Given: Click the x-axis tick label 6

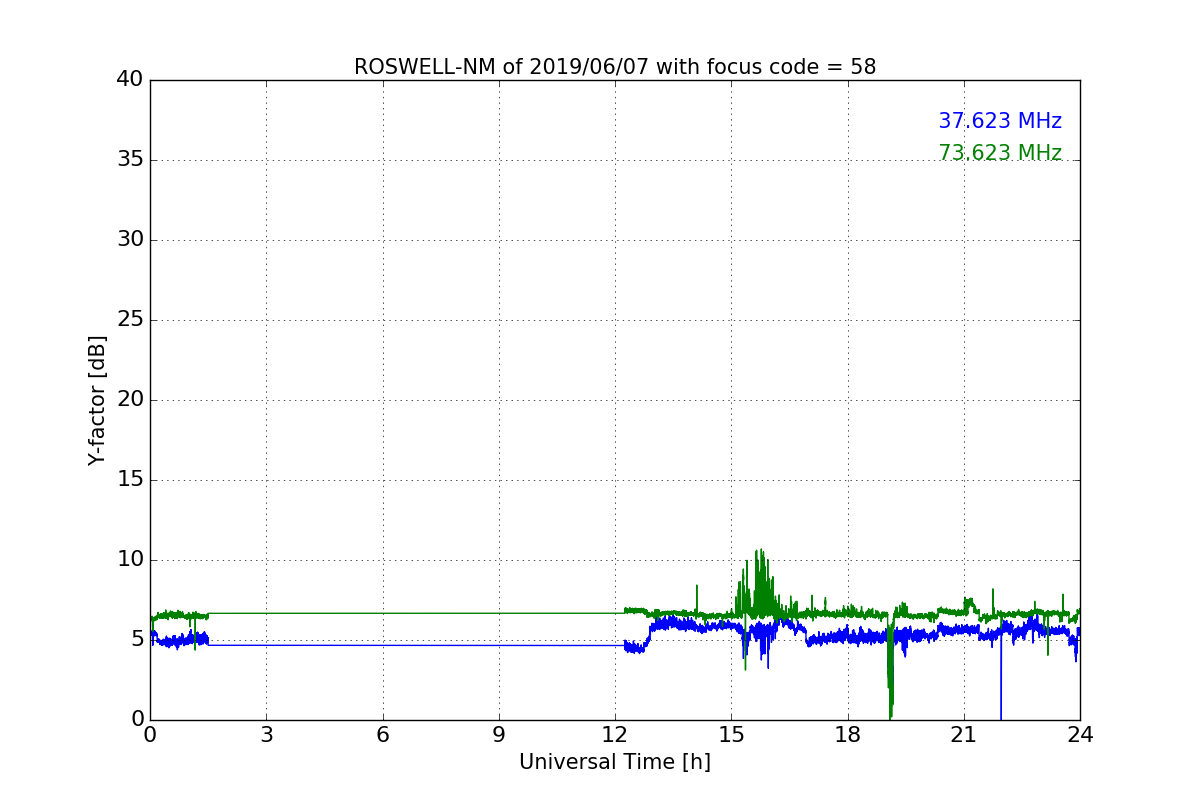Looking at the screenshot, I should pos(382,735).
